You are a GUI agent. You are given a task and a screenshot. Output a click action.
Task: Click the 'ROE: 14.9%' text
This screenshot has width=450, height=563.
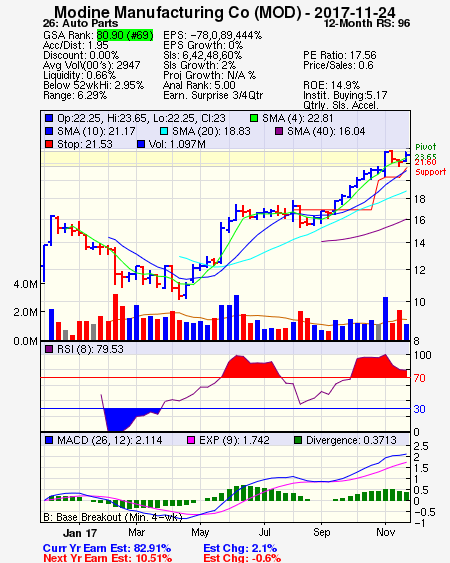[x=331, y=85]
